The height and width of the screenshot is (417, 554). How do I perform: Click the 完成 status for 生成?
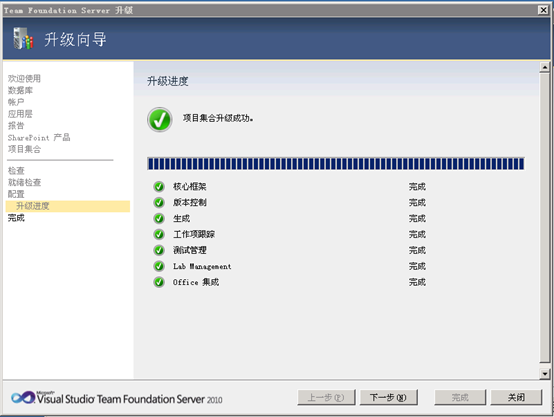coord(417,218)
